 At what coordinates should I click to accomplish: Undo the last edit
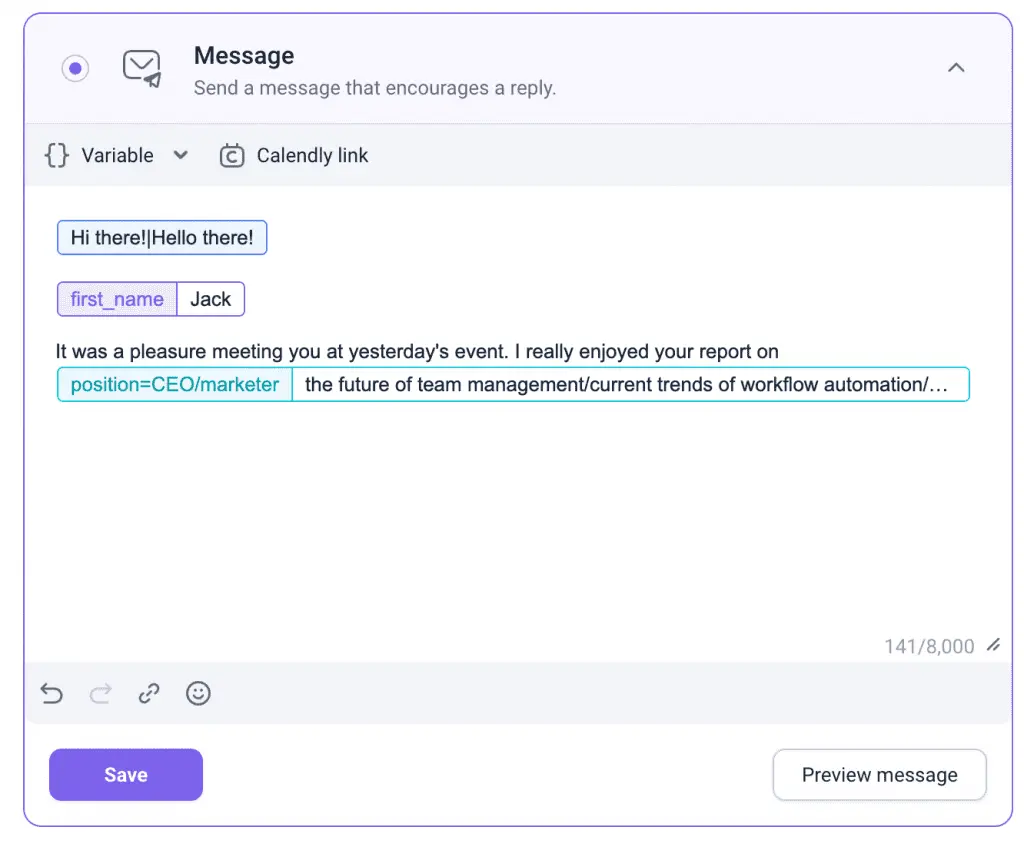(x=52, y=693)
